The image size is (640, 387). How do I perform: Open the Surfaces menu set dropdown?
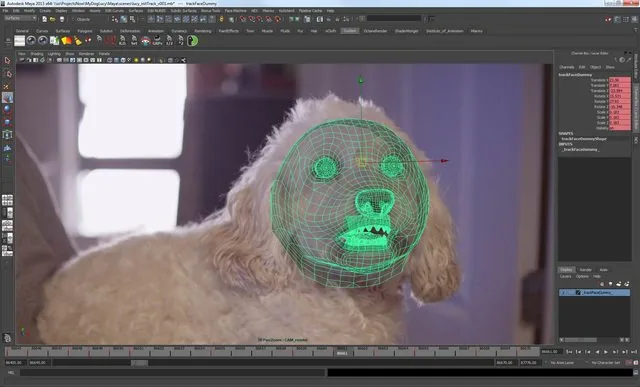tap(20, 18)
